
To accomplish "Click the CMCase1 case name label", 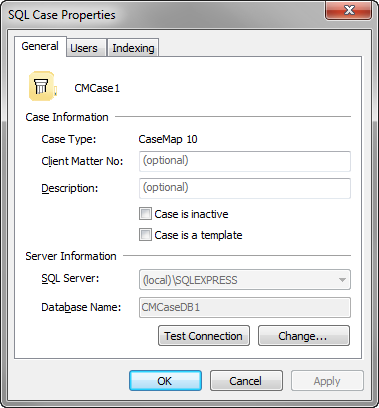I will (97, 88).
